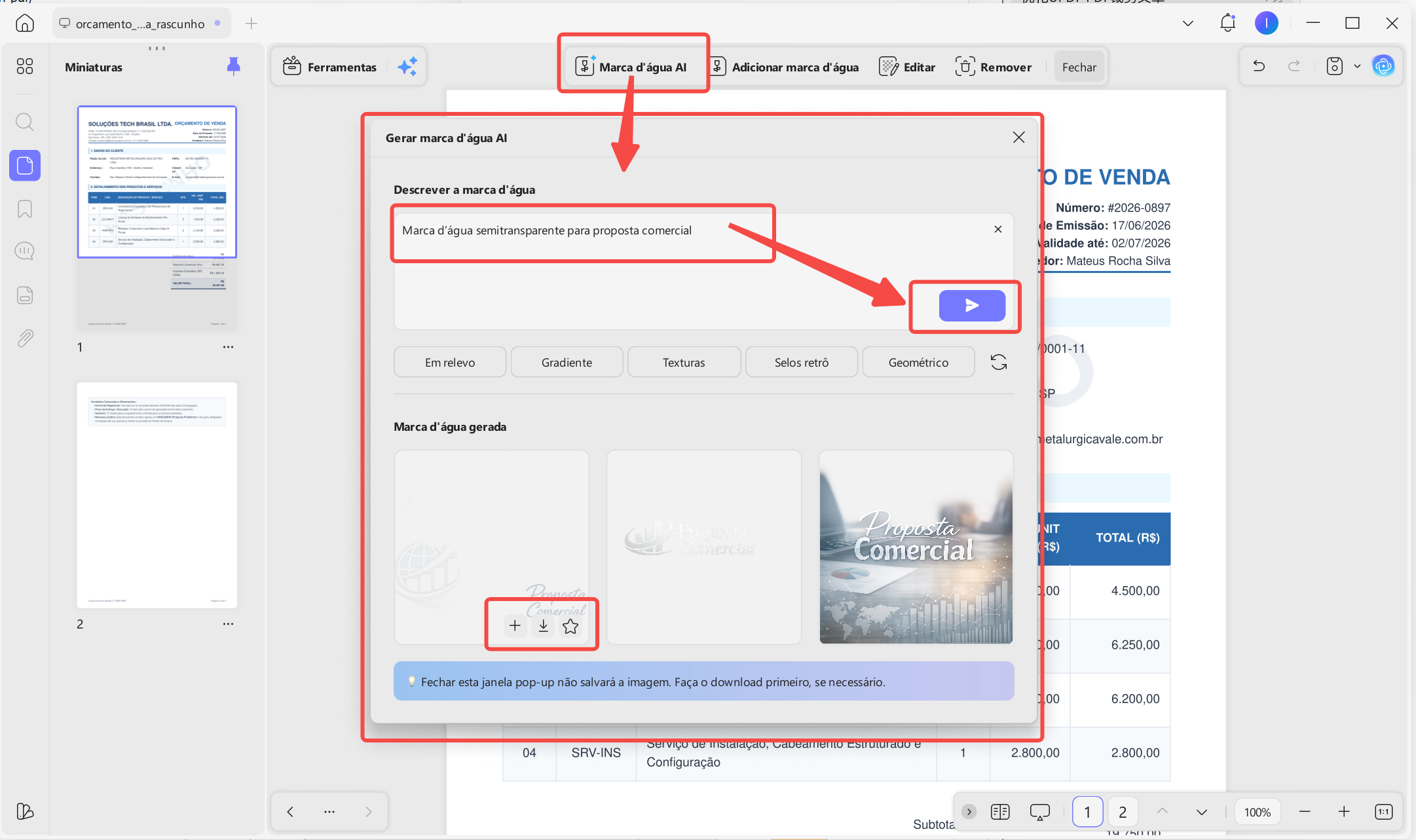Choose the Gradiente style
The width and height of the screenshot is (1416, 840).
coord(567,362)
